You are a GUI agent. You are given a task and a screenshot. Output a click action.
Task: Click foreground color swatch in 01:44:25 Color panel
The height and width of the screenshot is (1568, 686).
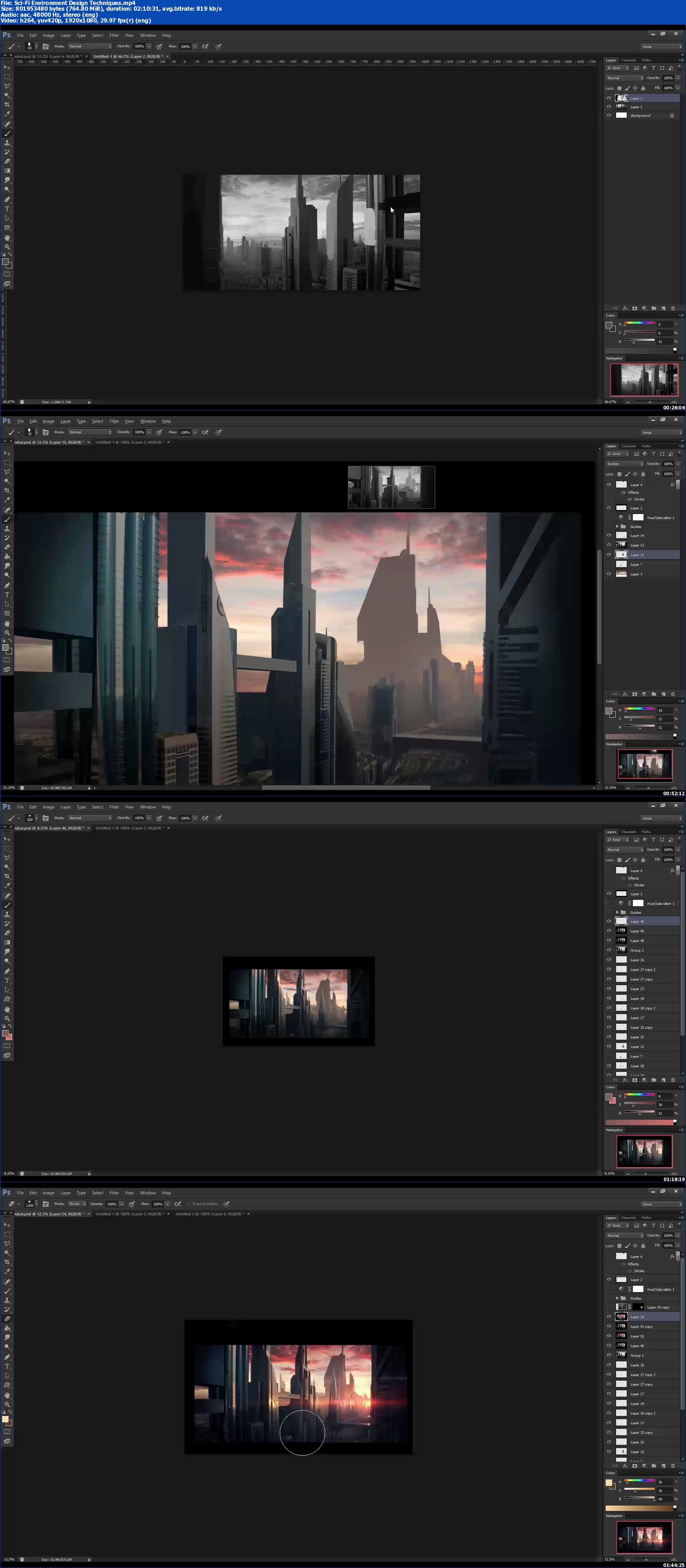[609, 1483]
